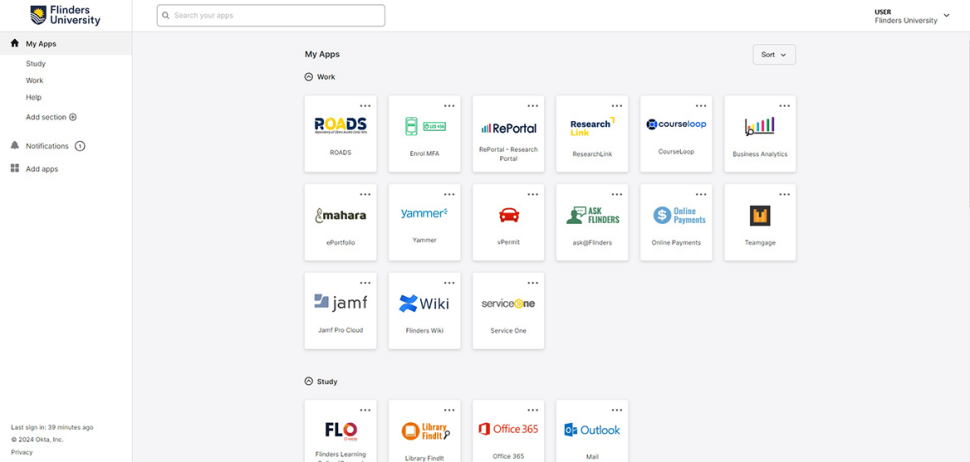Open the Outlook Mail logo
The width and height of the screenshot is (970, 462).
(592, 430)
